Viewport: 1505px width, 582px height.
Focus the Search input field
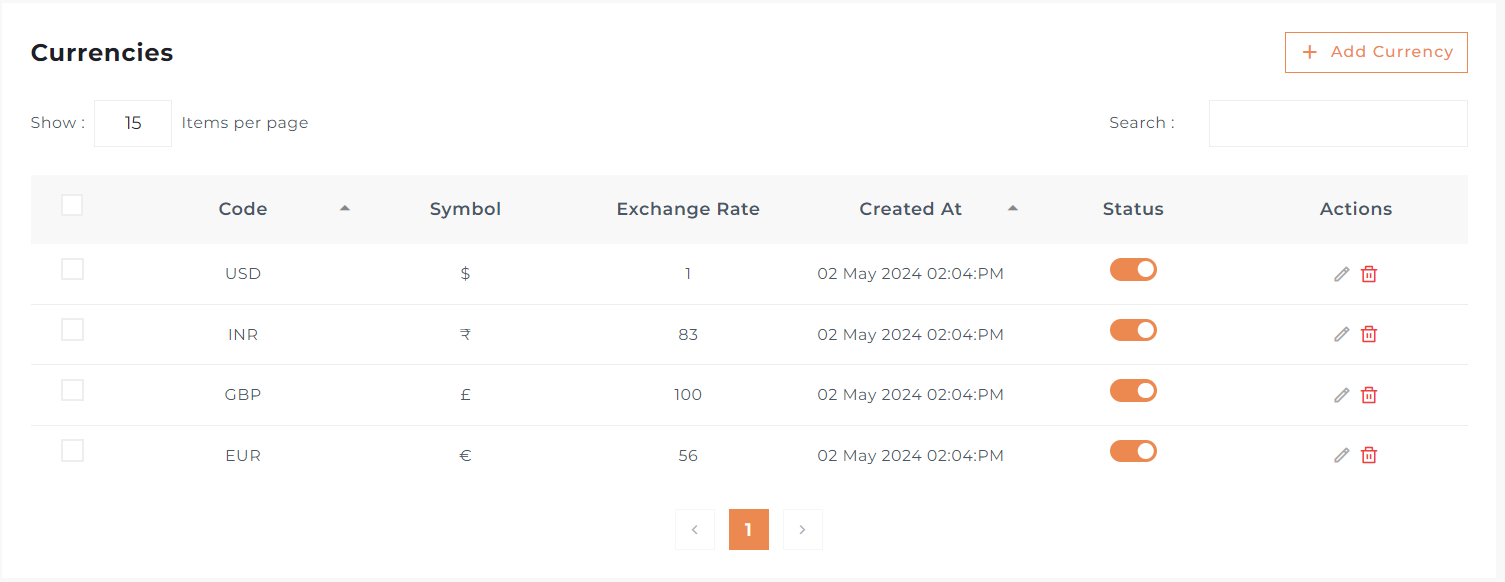1338,123
